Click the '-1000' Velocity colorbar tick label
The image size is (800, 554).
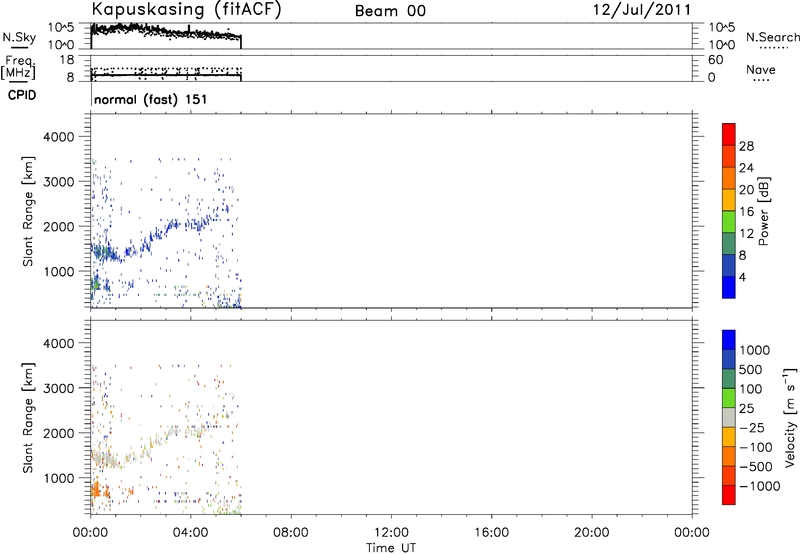tap(759, 486)
